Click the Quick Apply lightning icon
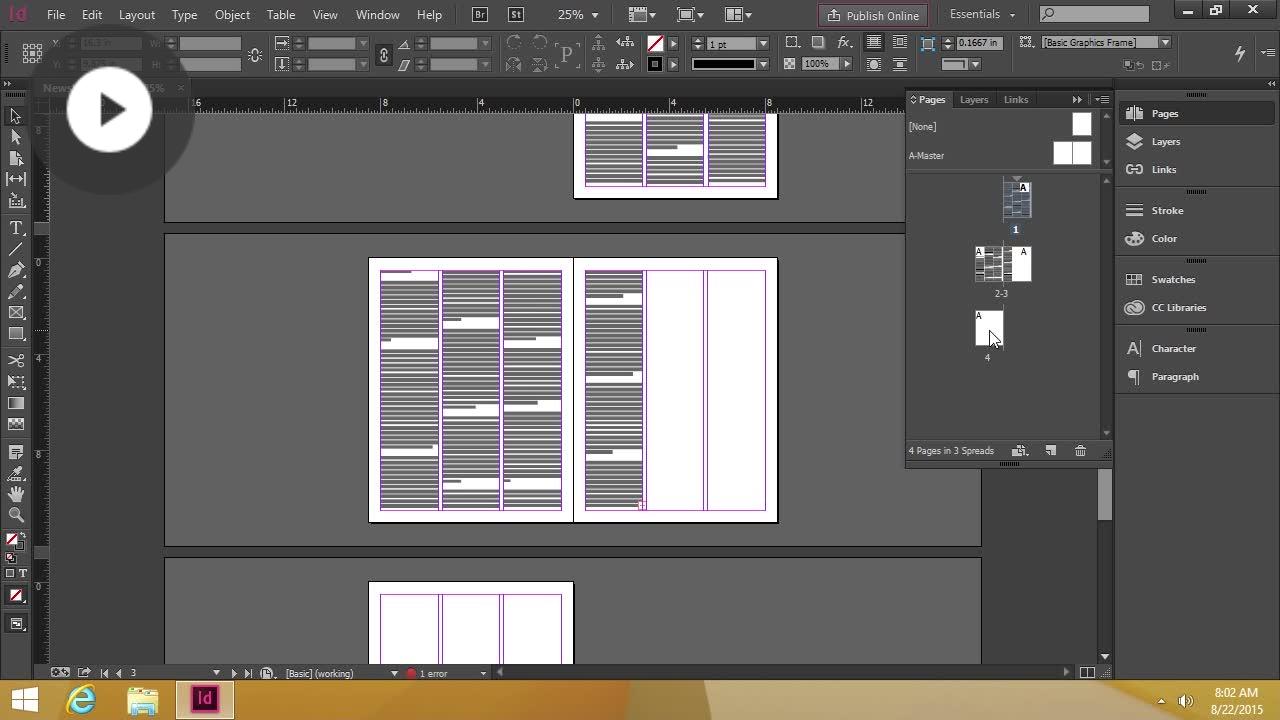1280x720 pixels. (x=1240, y=53)
